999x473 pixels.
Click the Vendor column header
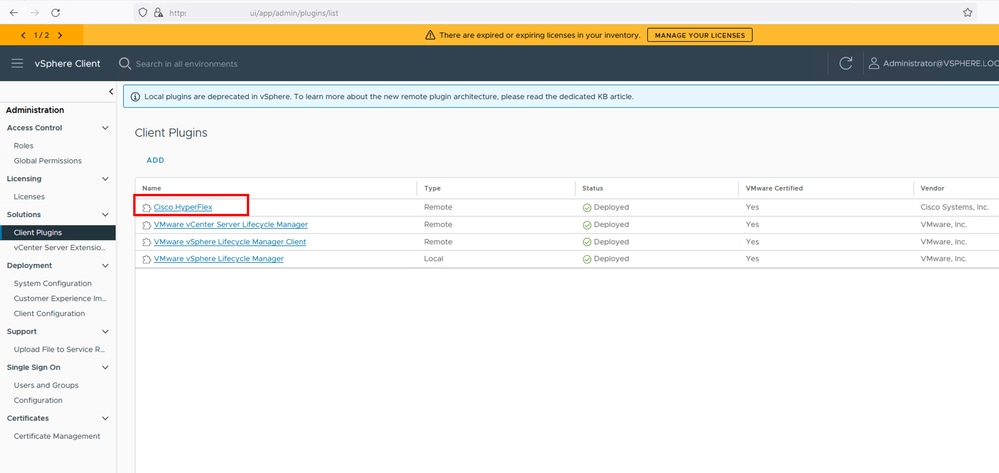pos(932,189)
